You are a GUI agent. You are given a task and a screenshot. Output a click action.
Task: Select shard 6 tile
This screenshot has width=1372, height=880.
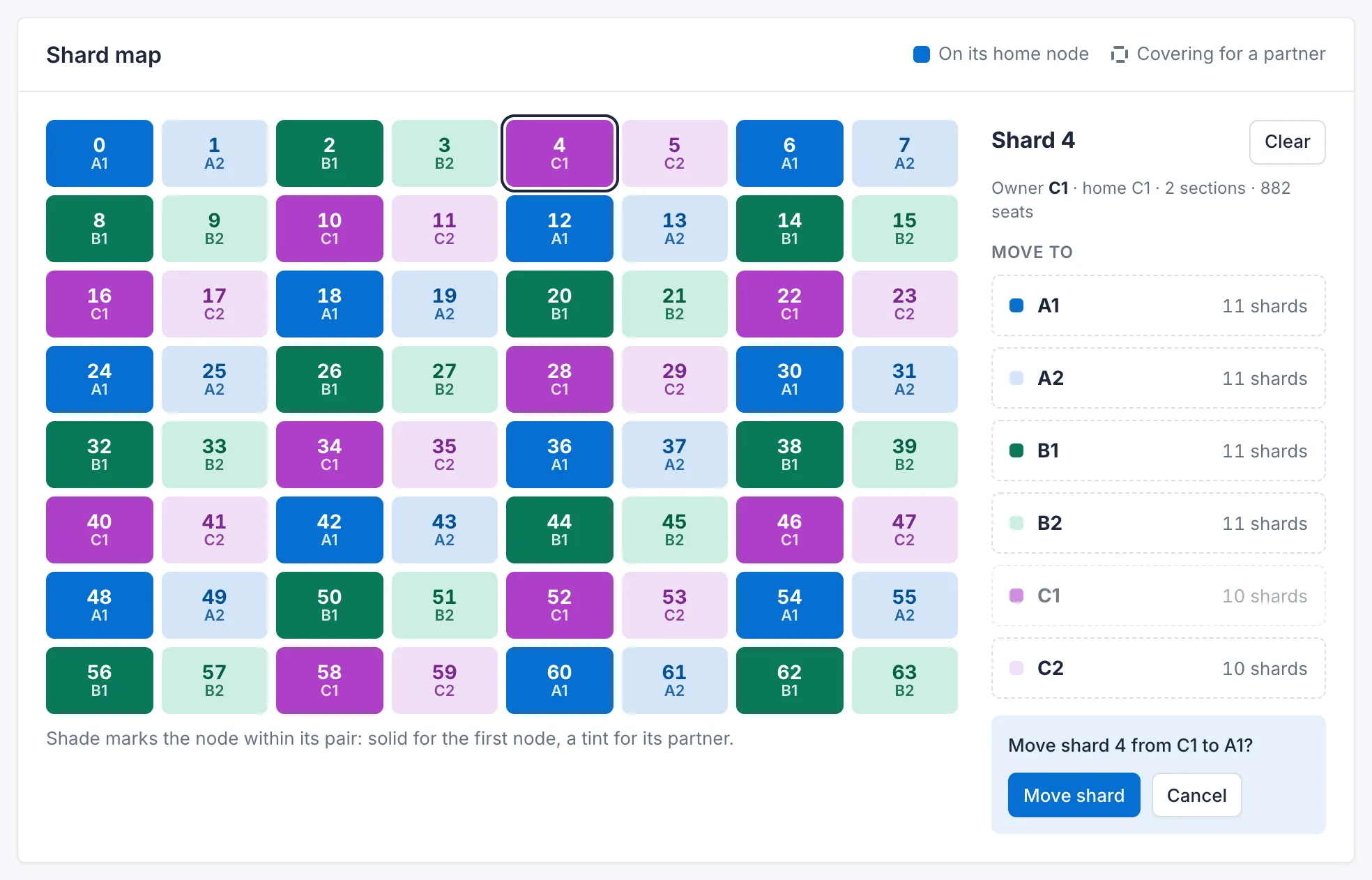(790, 153)
